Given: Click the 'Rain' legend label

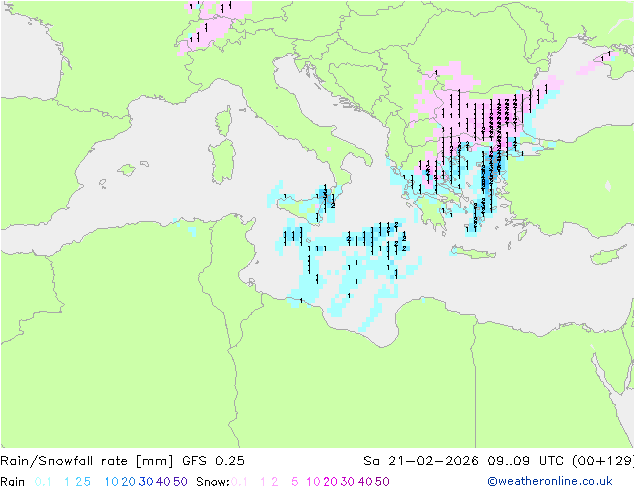Looking at the screenshot, I should (13, 482).
